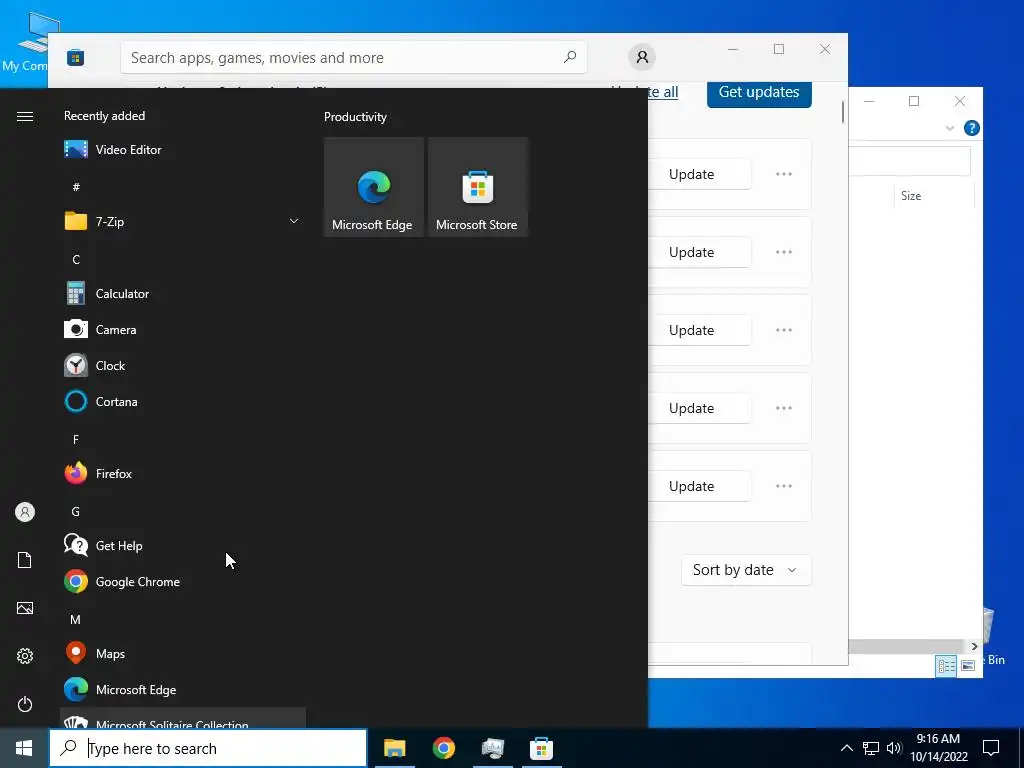Open the Action Center notifications icon
1024x768 pixels.
click(x=991, y=748)
